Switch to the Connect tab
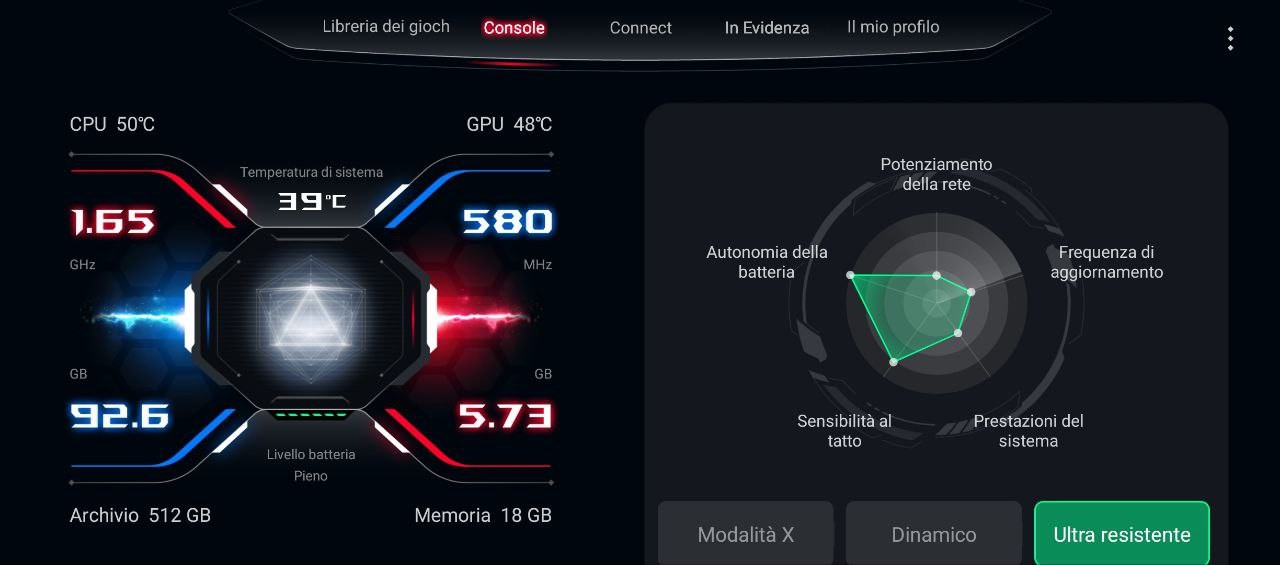The image size is (1280, 565). pos(641,28)
